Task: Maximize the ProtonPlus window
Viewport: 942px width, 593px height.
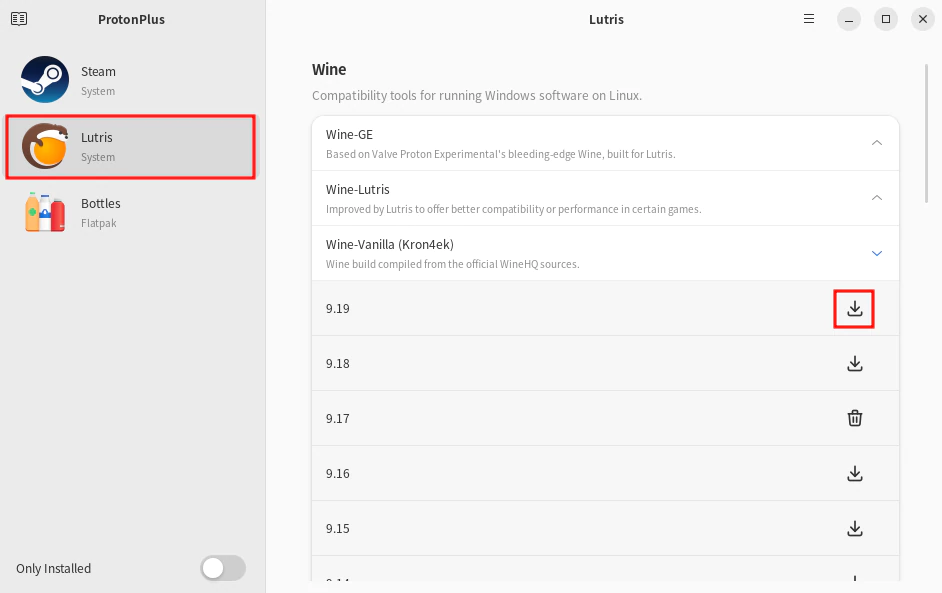Action: tap(885, 19)
